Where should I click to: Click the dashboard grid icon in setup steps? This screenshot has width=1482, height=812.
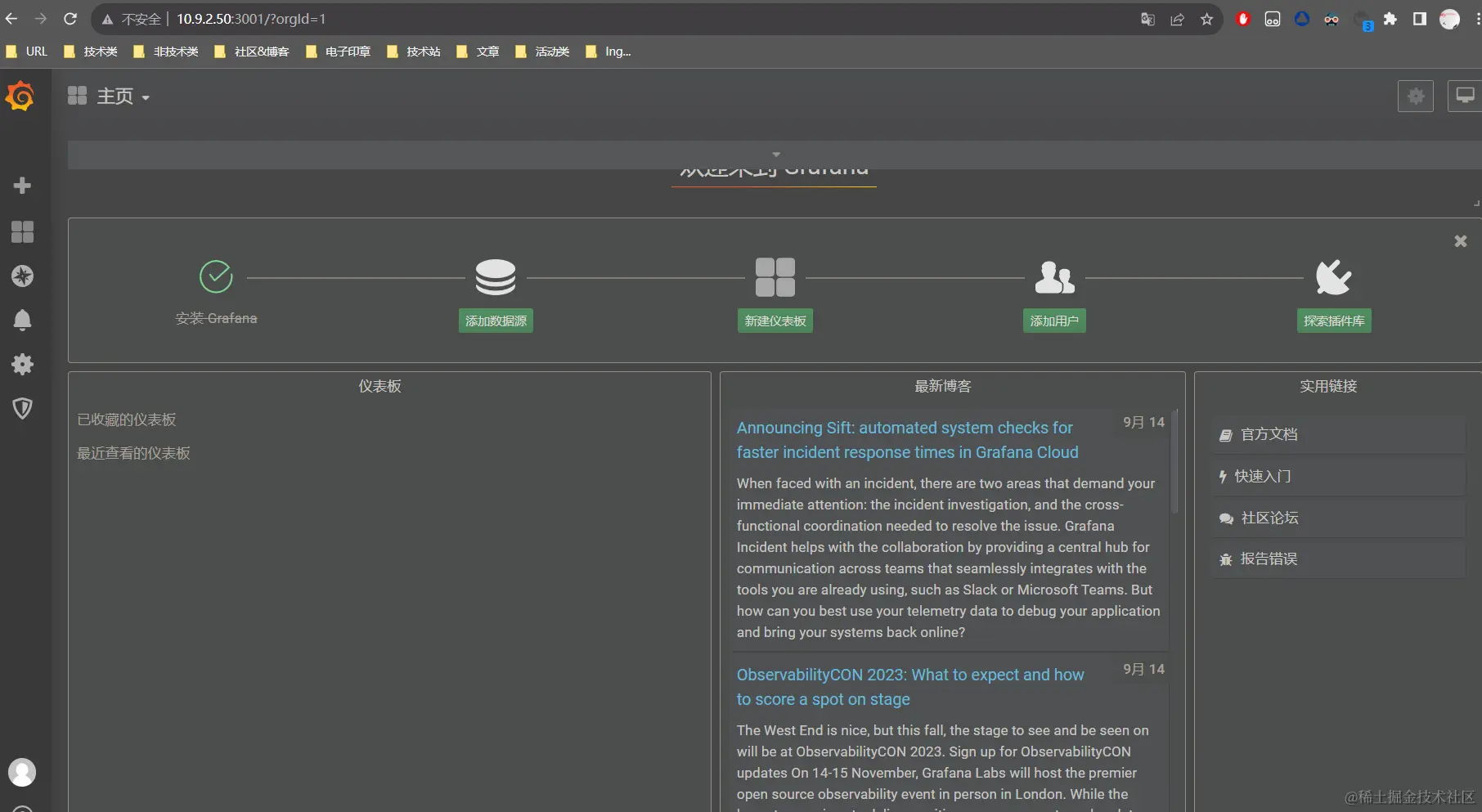pos(775,277)
